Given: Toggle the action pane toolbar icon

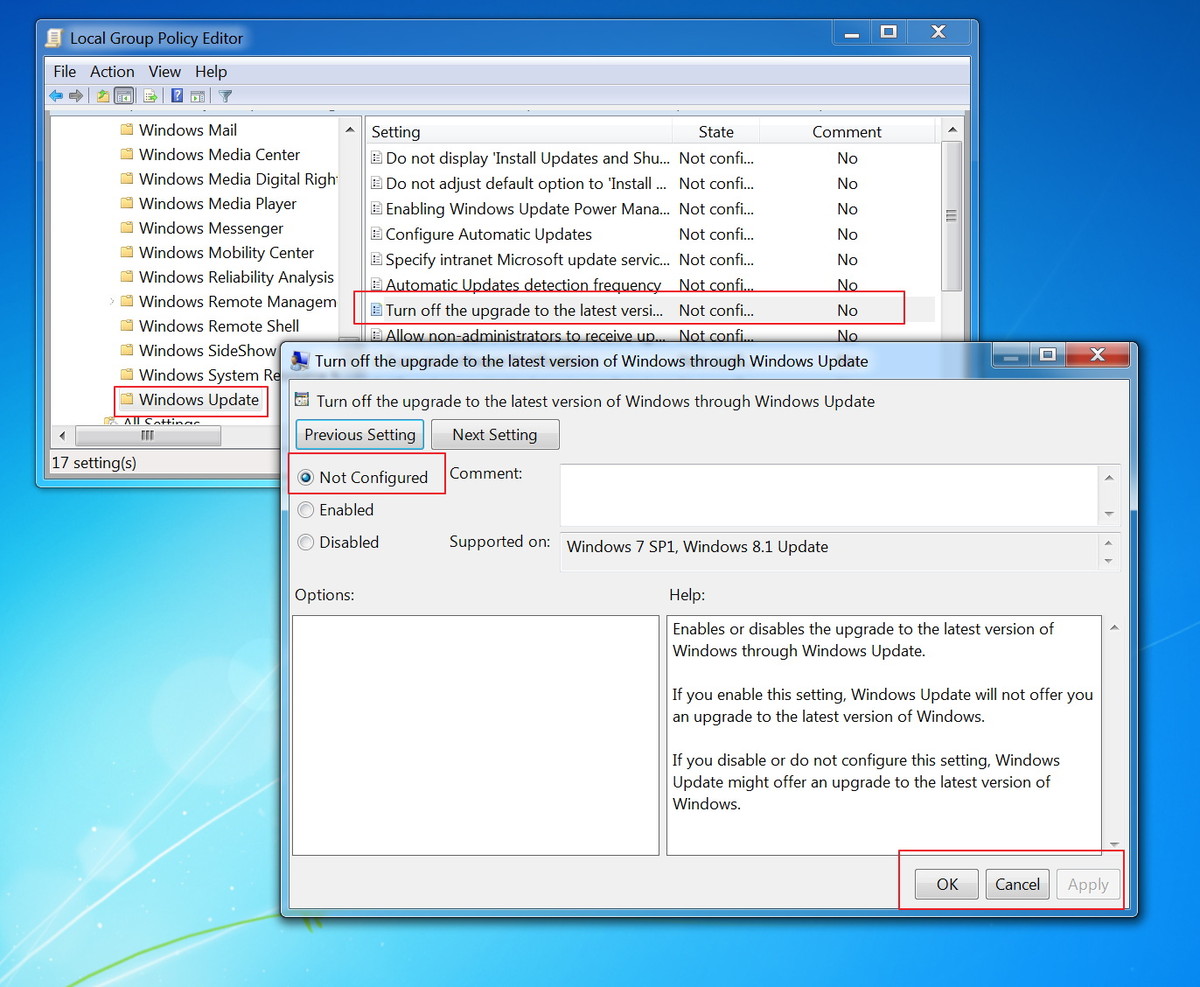Looking at the screenshot, I should coord(198,95).
